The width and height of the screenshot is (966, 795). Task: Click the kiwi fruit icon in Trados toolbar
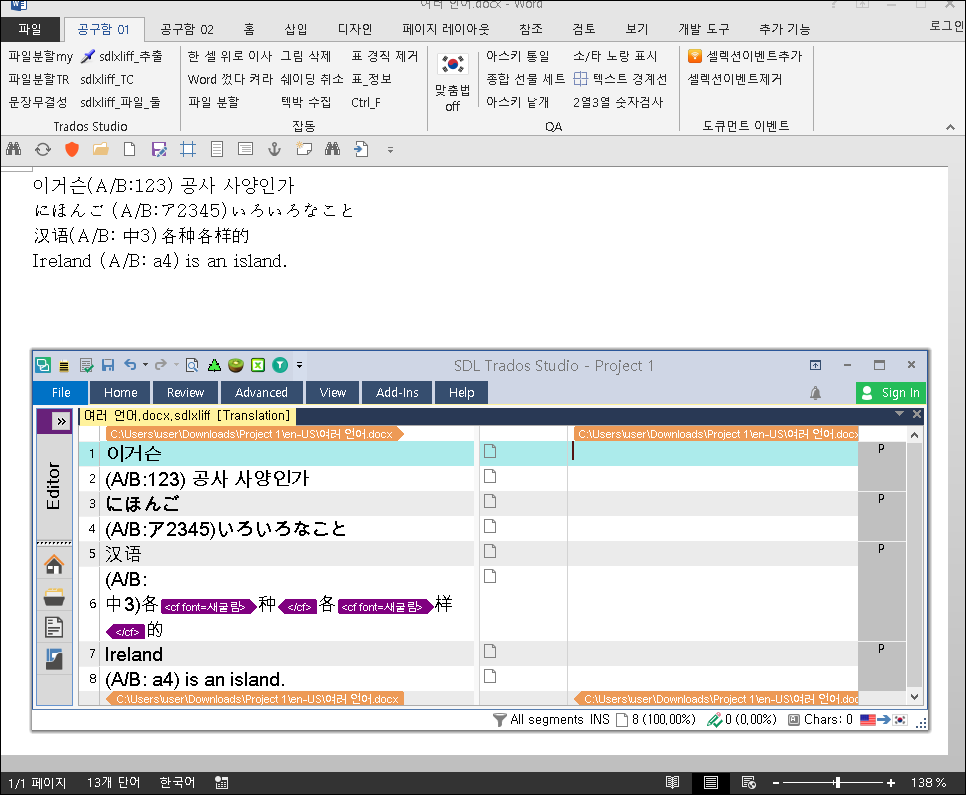(236, 365)
